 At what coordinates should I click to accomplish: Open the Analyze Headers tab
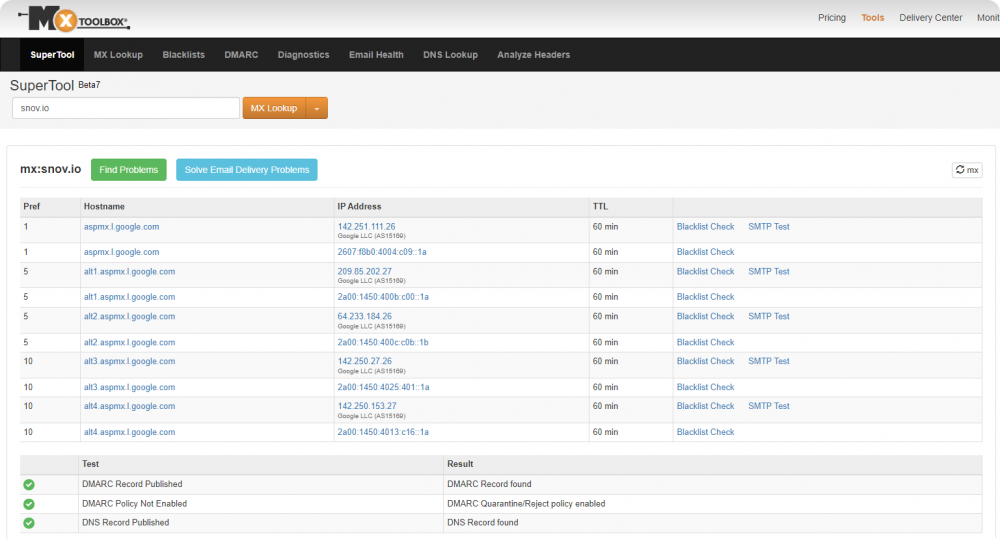point(534,55)
